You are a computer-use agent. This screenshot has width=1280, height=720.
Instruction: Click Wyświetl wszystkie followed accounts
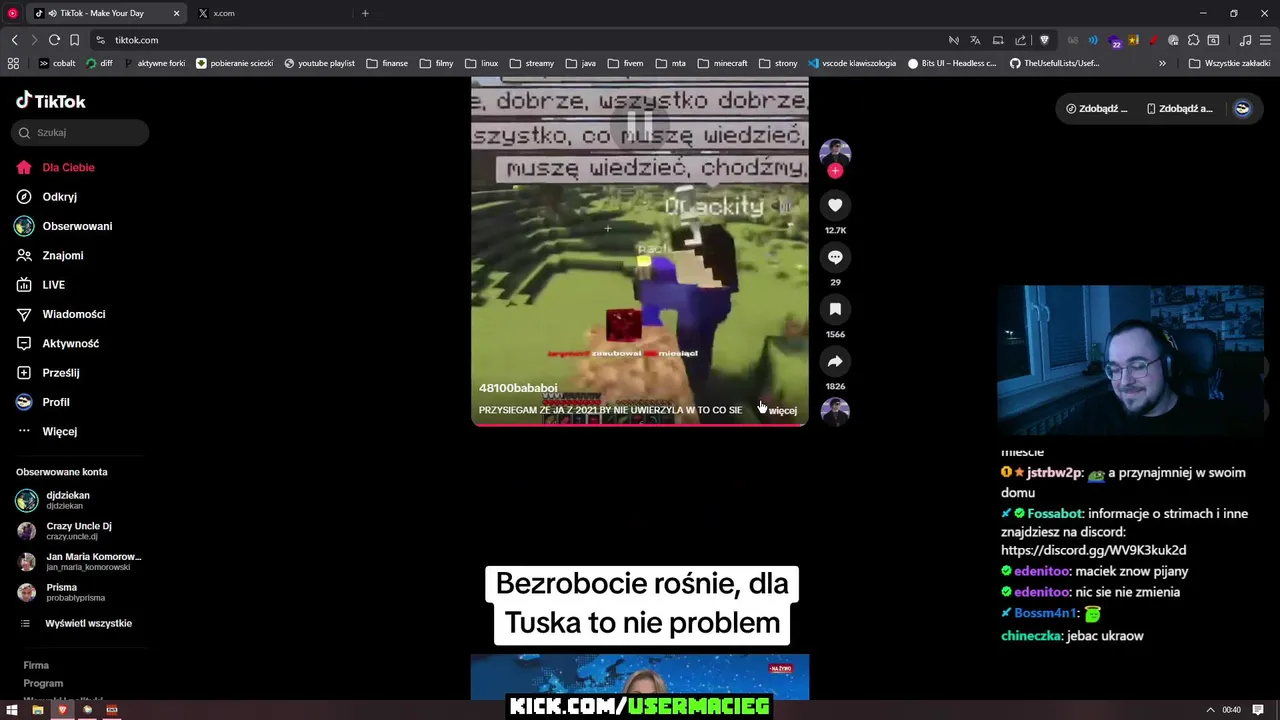point(88,623)
